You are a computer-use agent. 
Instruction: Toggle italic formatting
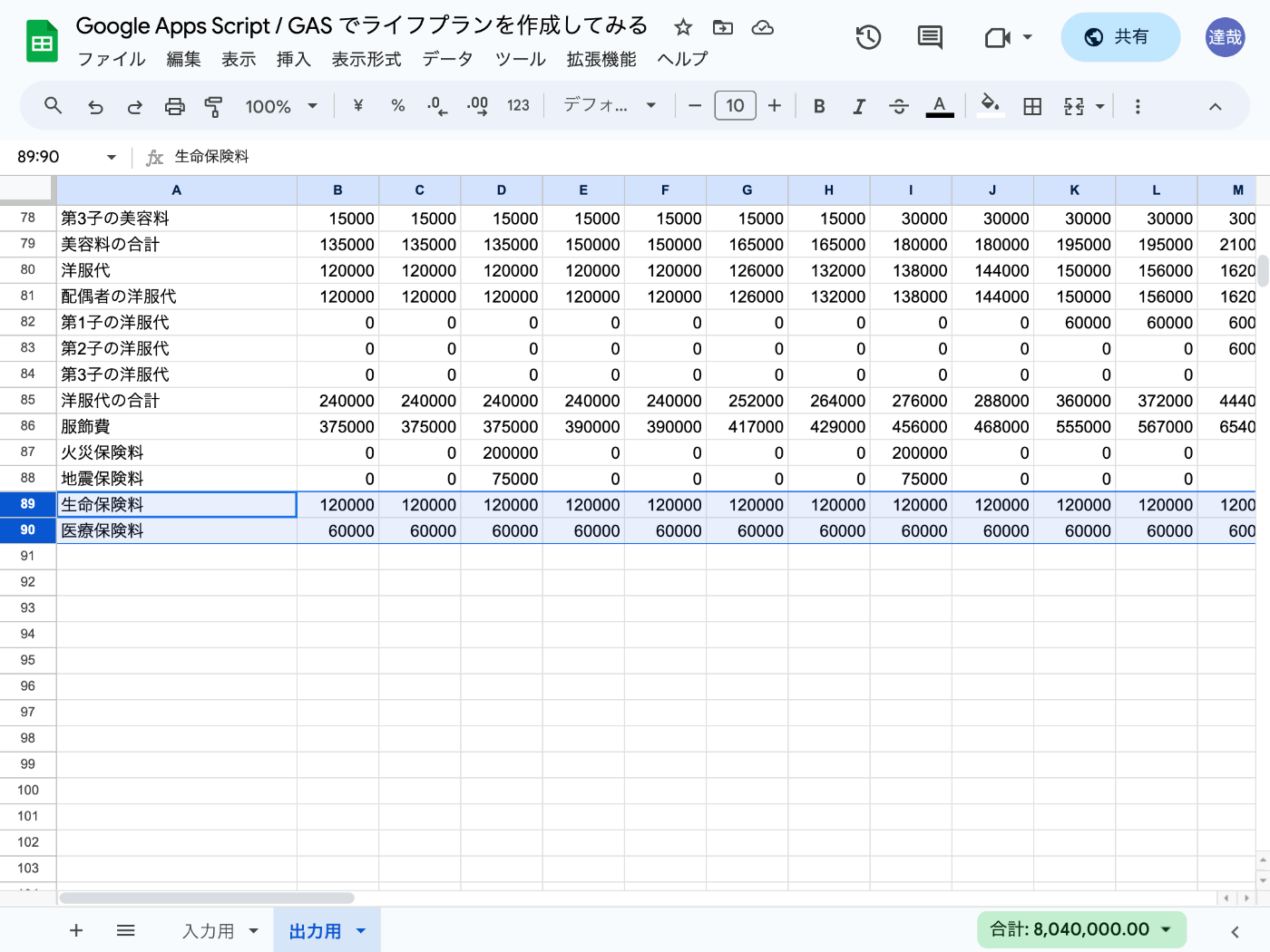click(x=859, y=106)
